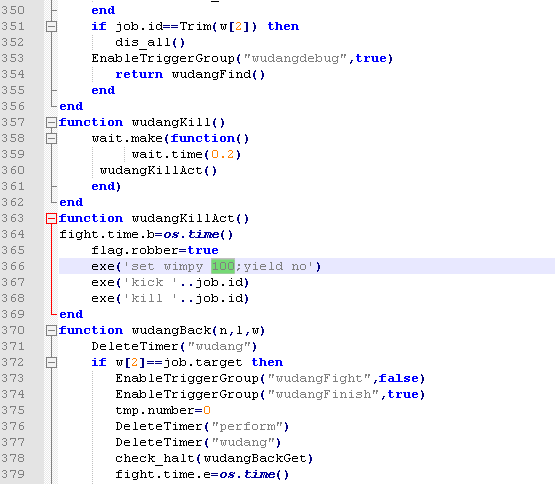Click the tmp.number=0 statement
555x484 pixels.
(x=163, y=410)
